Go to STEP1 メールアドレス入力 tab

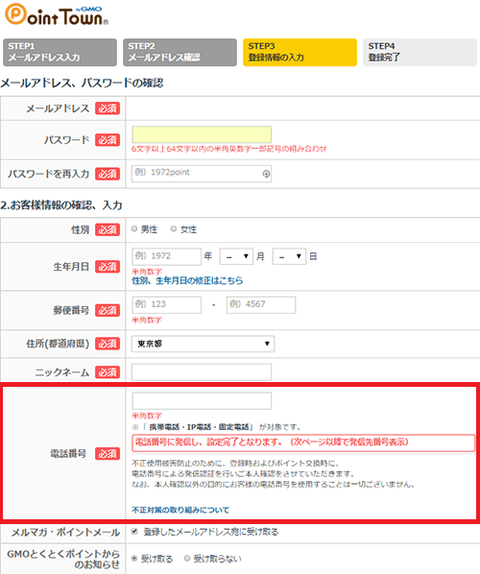(60, 52)
